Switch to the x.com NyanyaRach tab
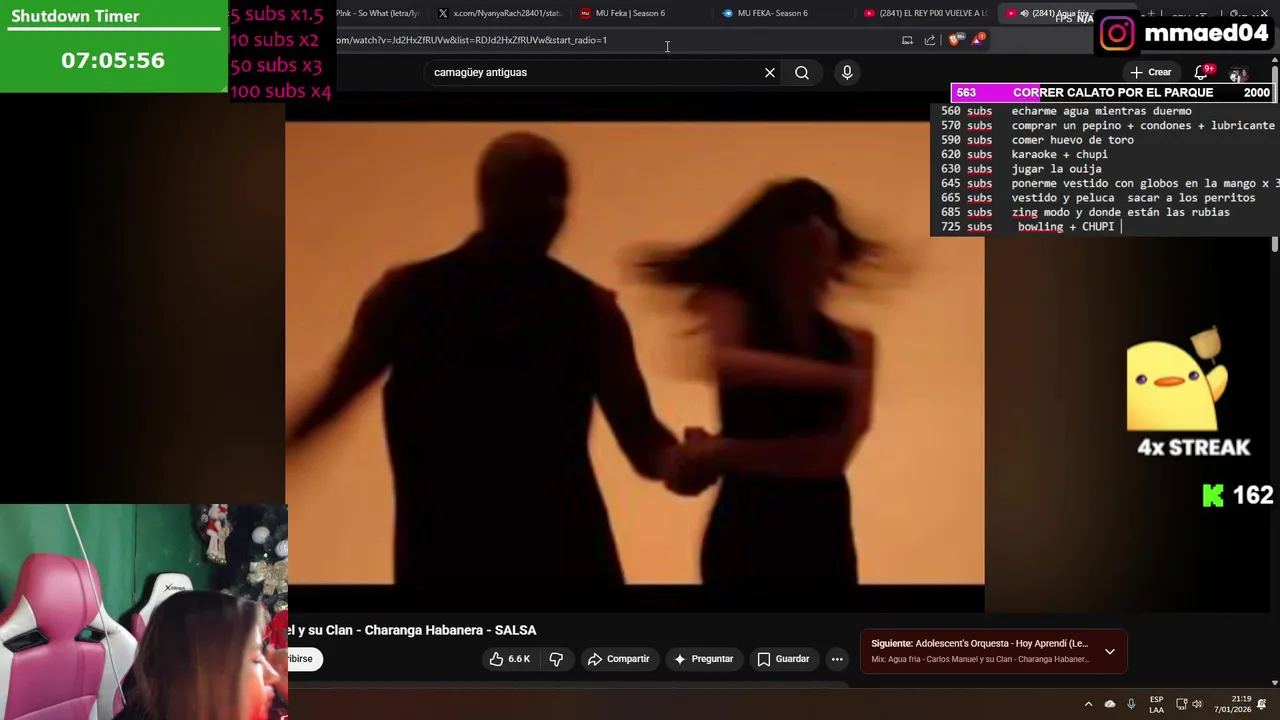This screenshot has height=720, width=1280. point(501,13)
